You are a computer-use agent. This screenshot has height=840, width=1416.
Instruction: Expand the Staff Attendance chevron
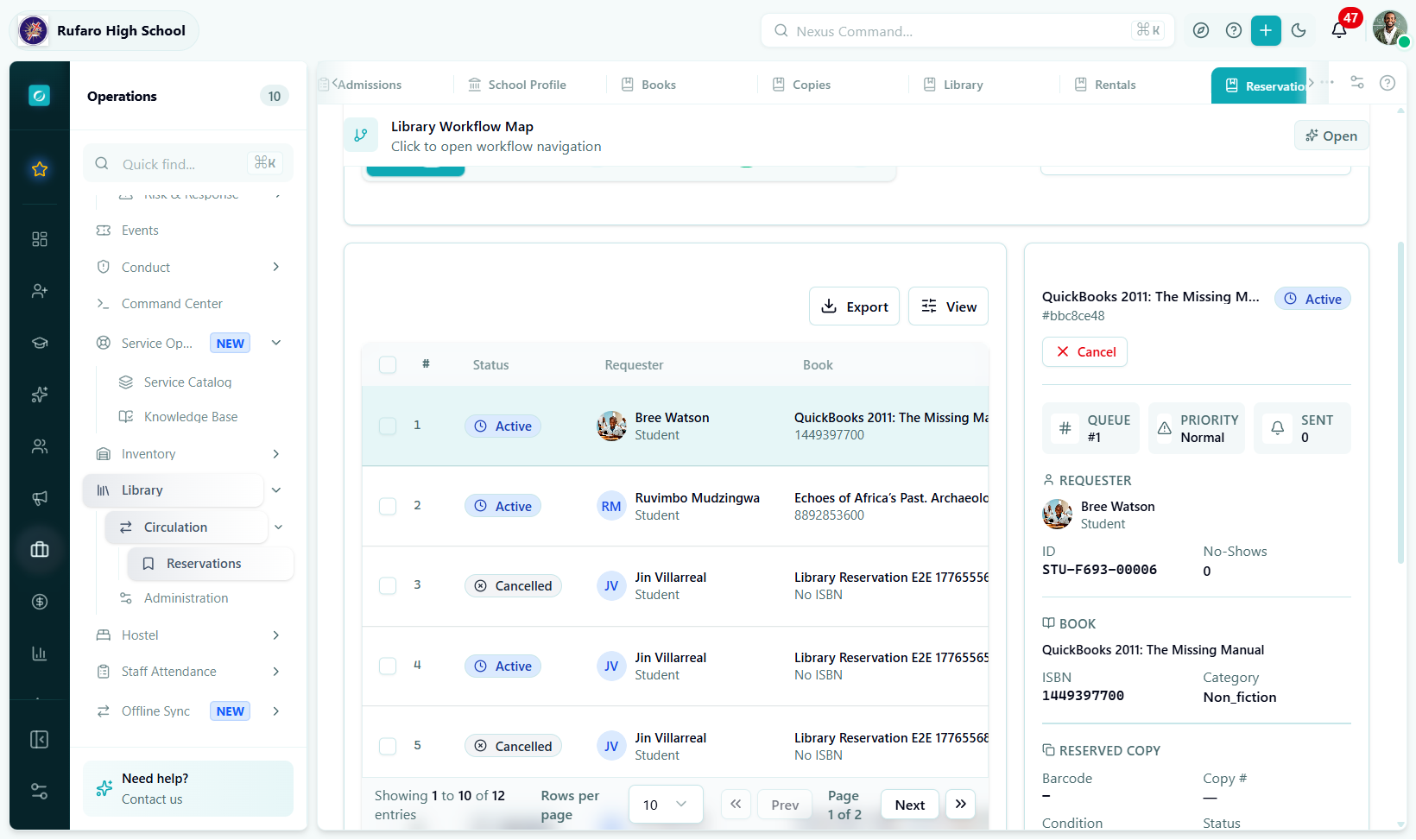click(x=276, y=672)
